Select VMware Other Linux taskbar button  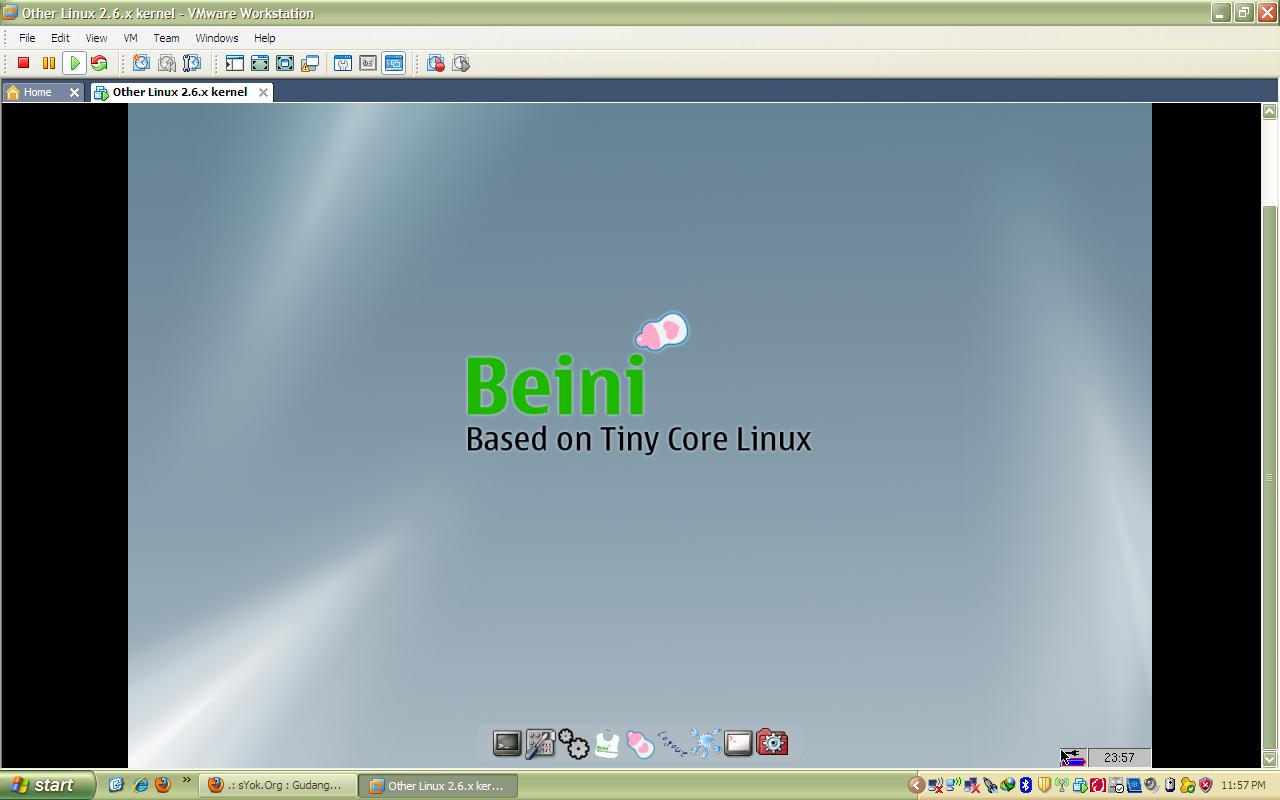tap(438, 785)
